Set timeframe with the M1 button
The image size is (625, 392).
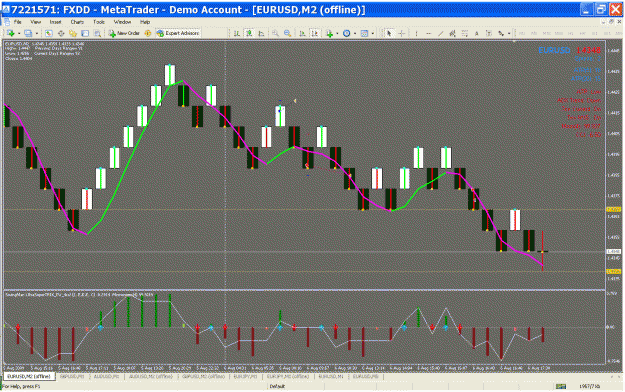tap(522, 33)
